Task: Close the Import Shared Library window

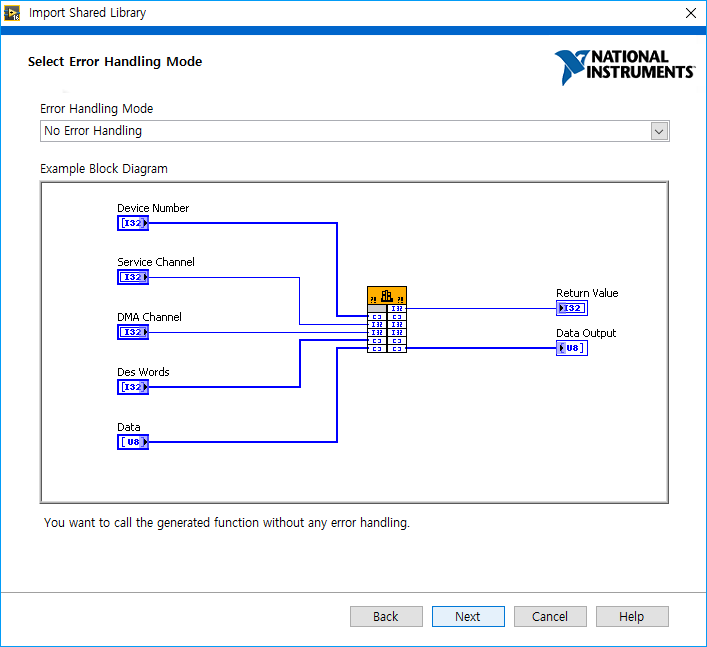Action: click(x=690, y=13)
